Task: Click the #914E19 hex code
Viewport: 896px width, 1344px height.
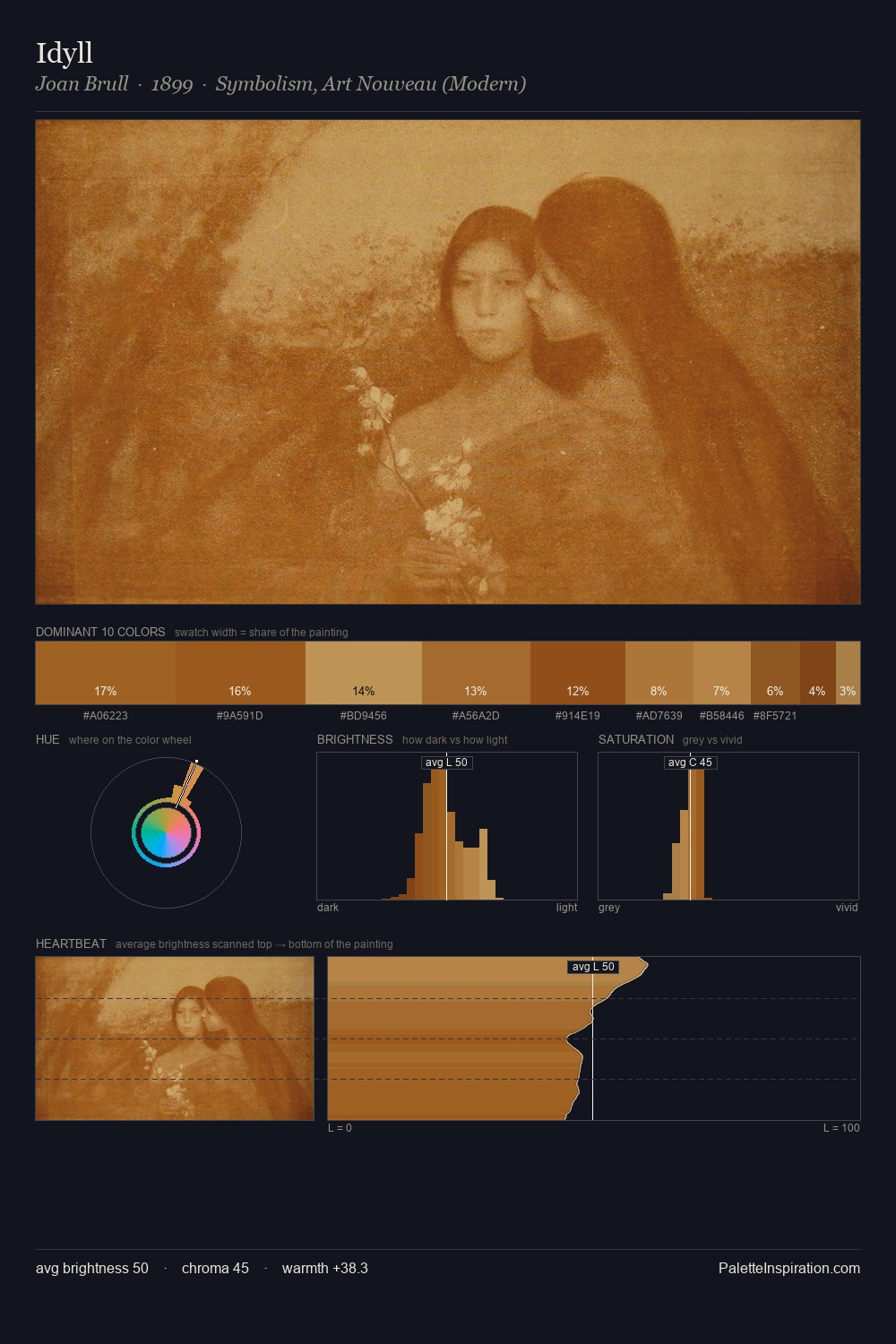Action: (x=578, y=716)
